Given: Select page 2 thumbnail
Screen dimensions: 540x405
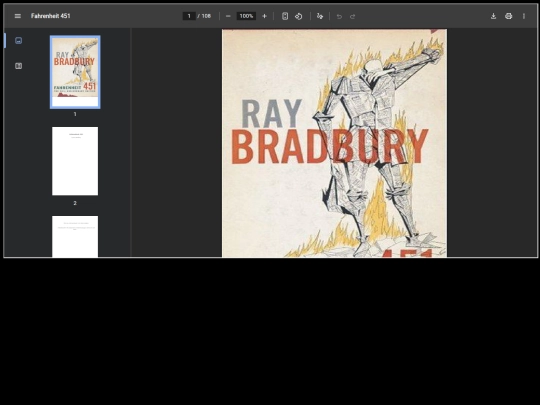Looking at the screenshot, I should (75, 161).
